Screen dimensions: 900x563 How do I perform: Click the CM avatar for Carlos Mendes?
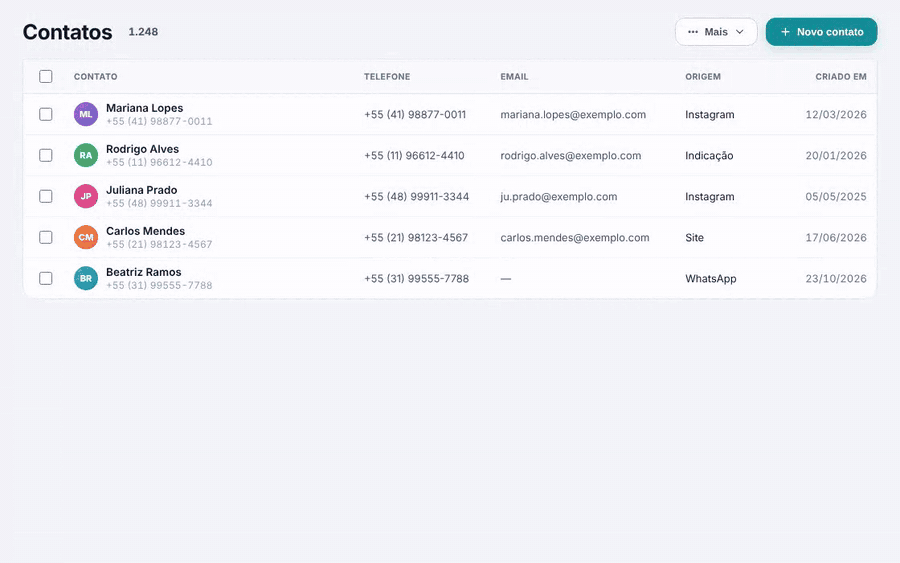(86, 238)
